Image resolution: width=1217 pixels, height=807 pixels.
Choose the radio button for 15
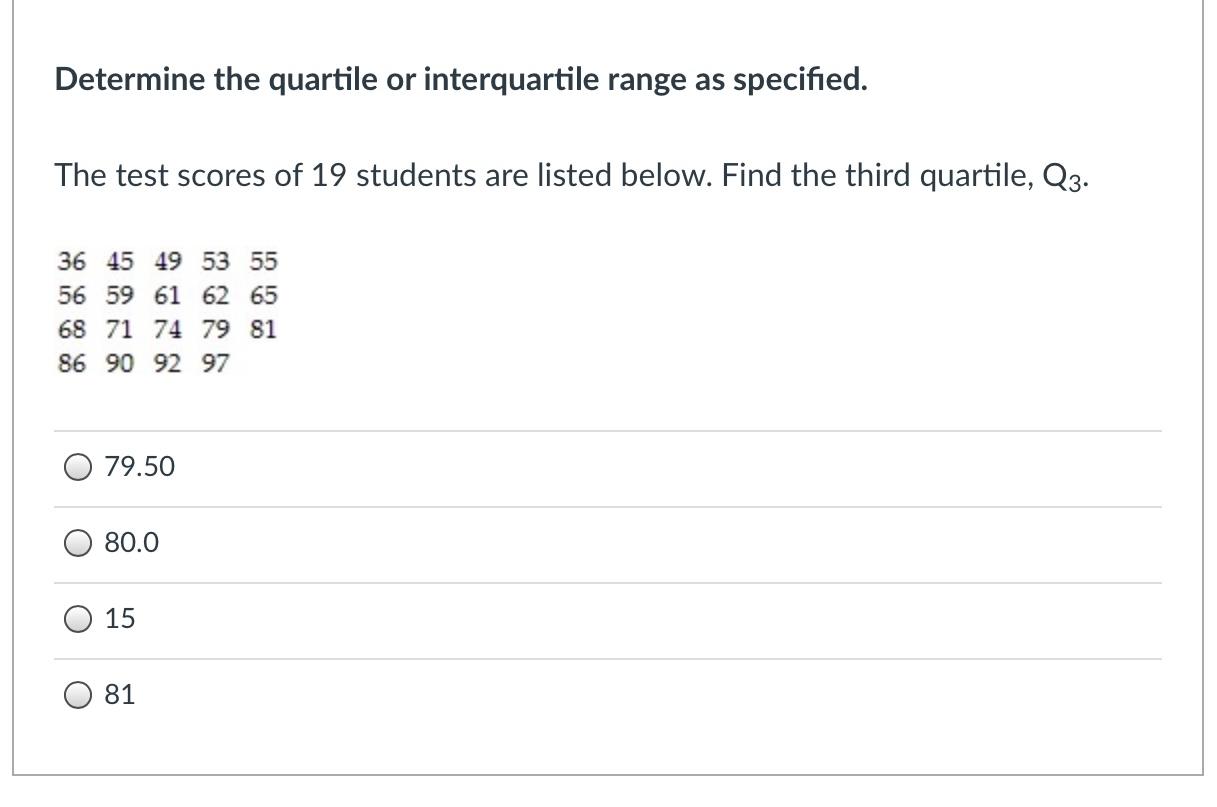tap(78, 619)
